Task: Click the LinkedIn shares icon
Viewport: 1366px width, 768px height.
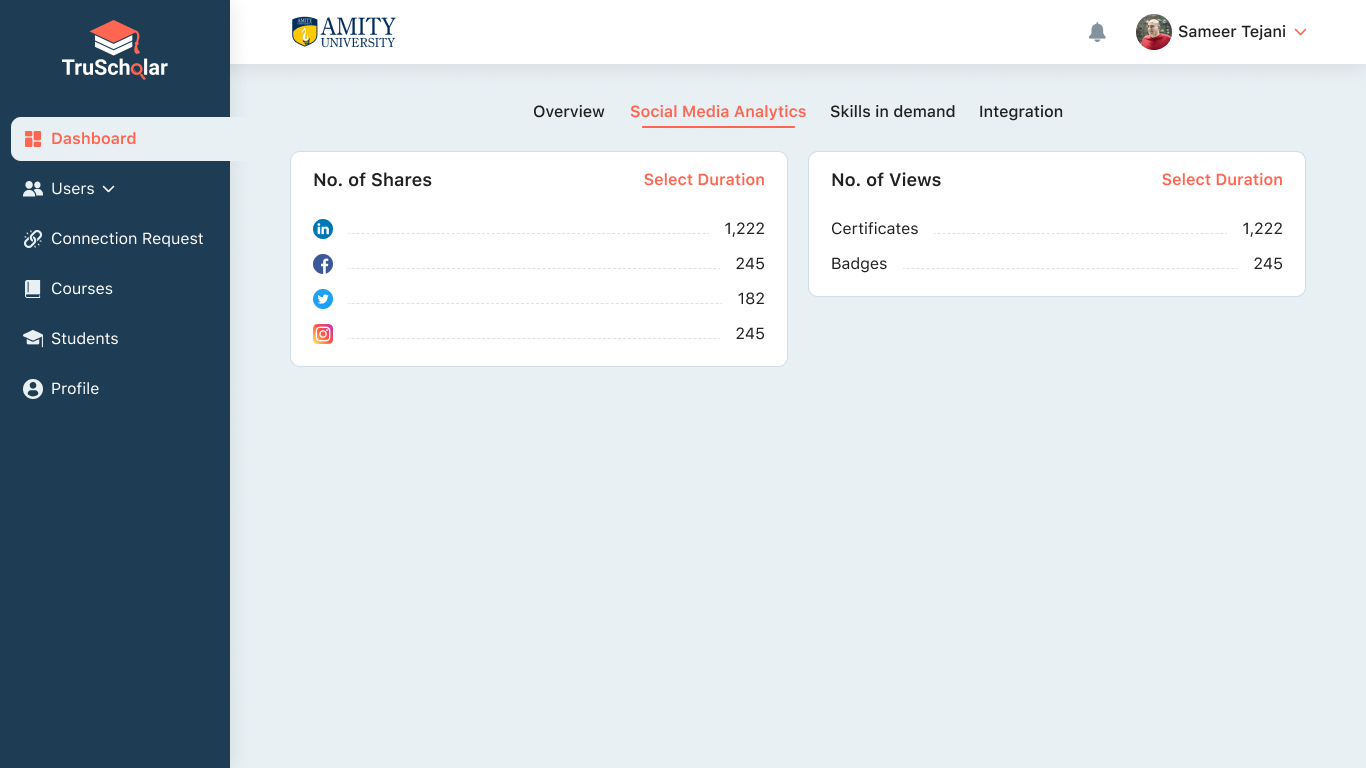Action: 323,229
